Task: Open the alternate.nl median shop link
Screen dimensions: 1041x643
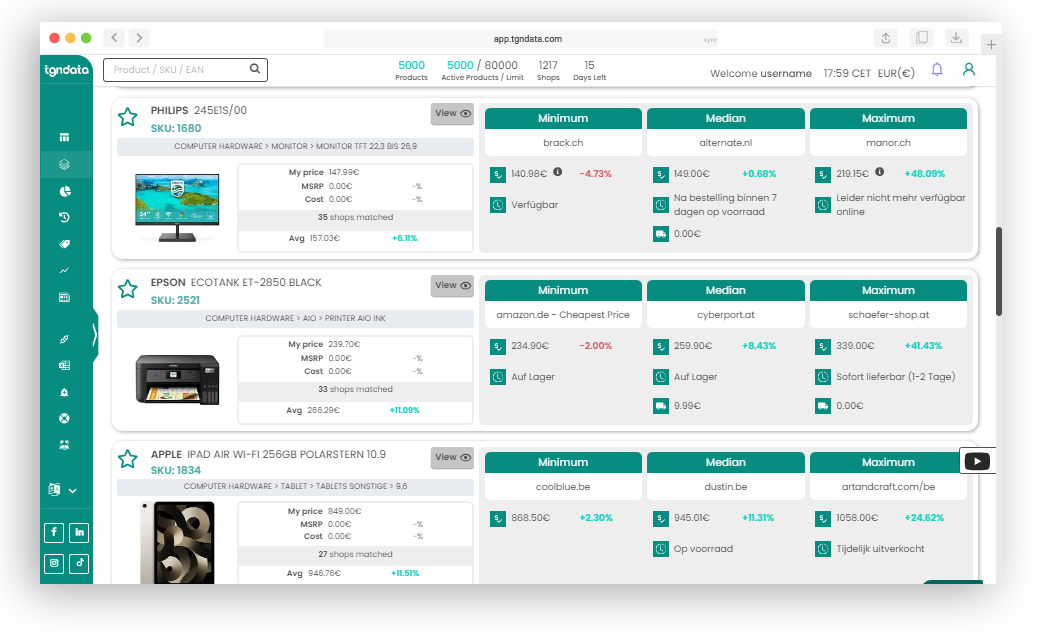Action: click(726, 143)
